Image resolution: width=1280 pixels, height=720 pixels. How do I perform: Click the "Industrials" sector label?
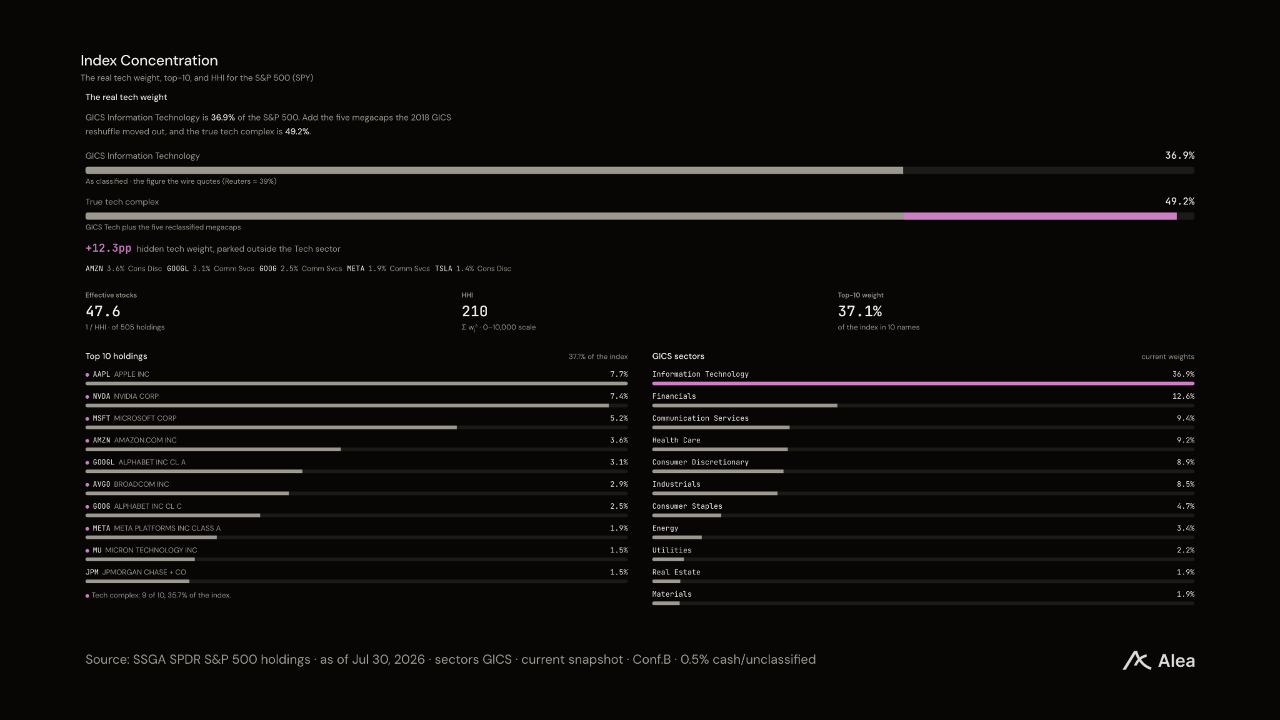tap(676, 484)
